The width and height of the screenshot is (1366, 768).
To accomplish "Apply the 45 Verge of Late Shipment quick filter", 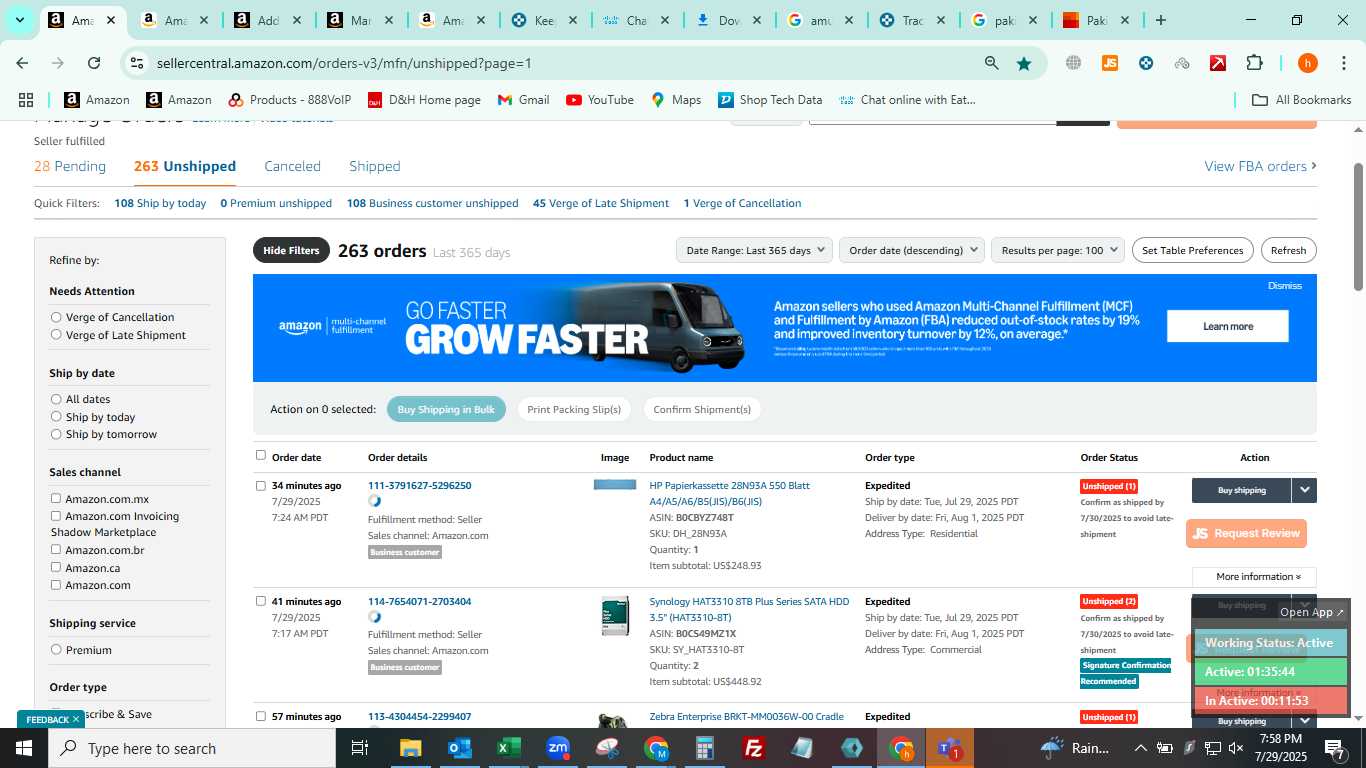I will [601, 203].
